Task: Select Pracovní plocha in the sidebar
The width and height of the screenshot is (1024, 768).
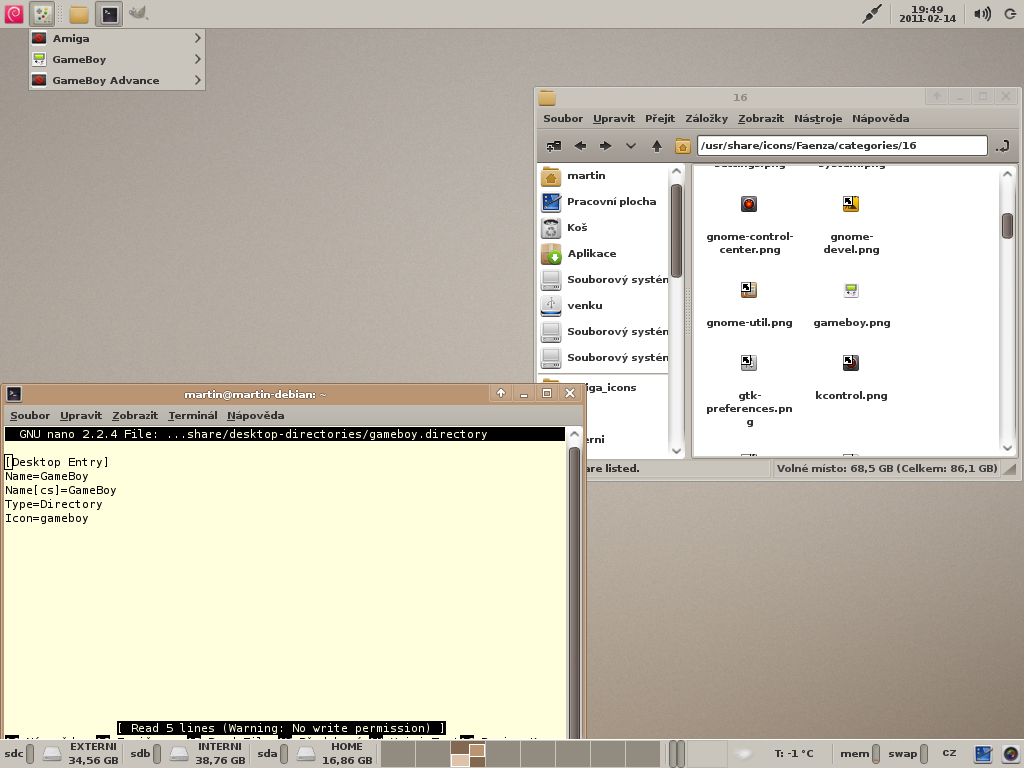Action: 604,202
